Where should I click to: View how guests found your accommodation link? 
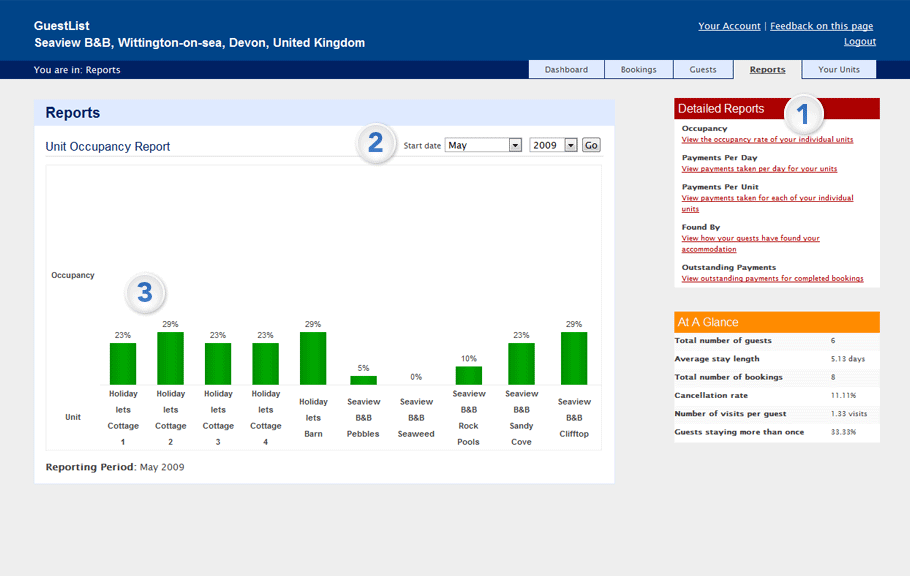click(x=750, y=243)
